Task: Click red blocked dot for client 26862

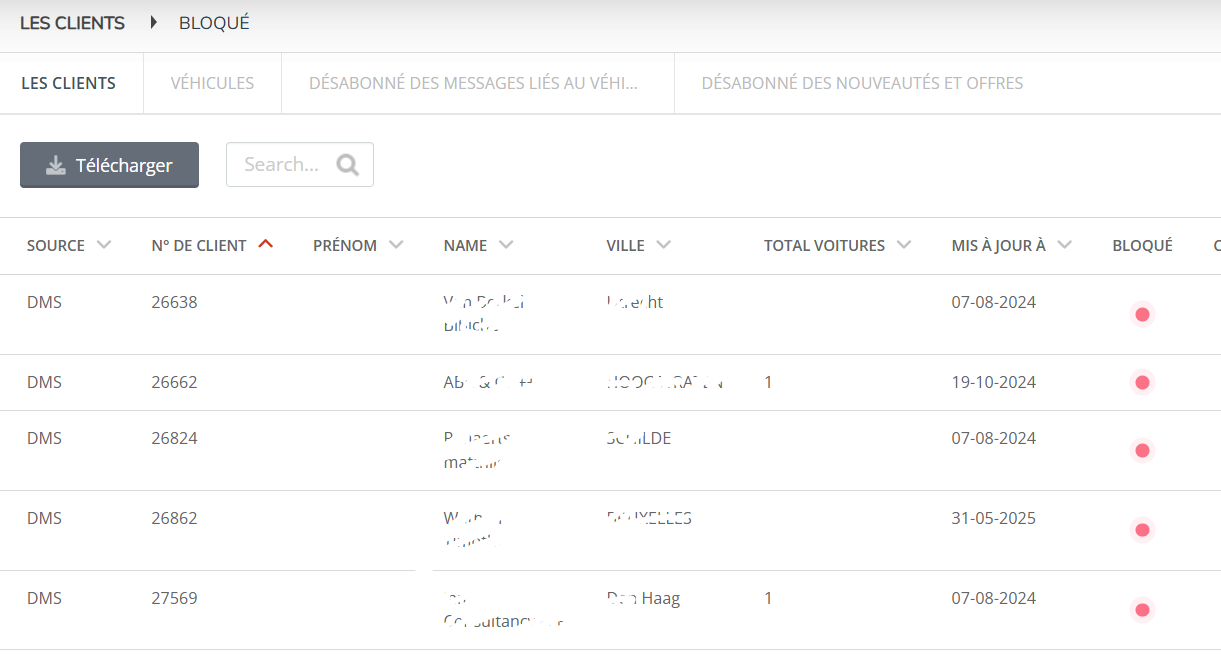Action: pyautogui.click(x=1142, y=530)
